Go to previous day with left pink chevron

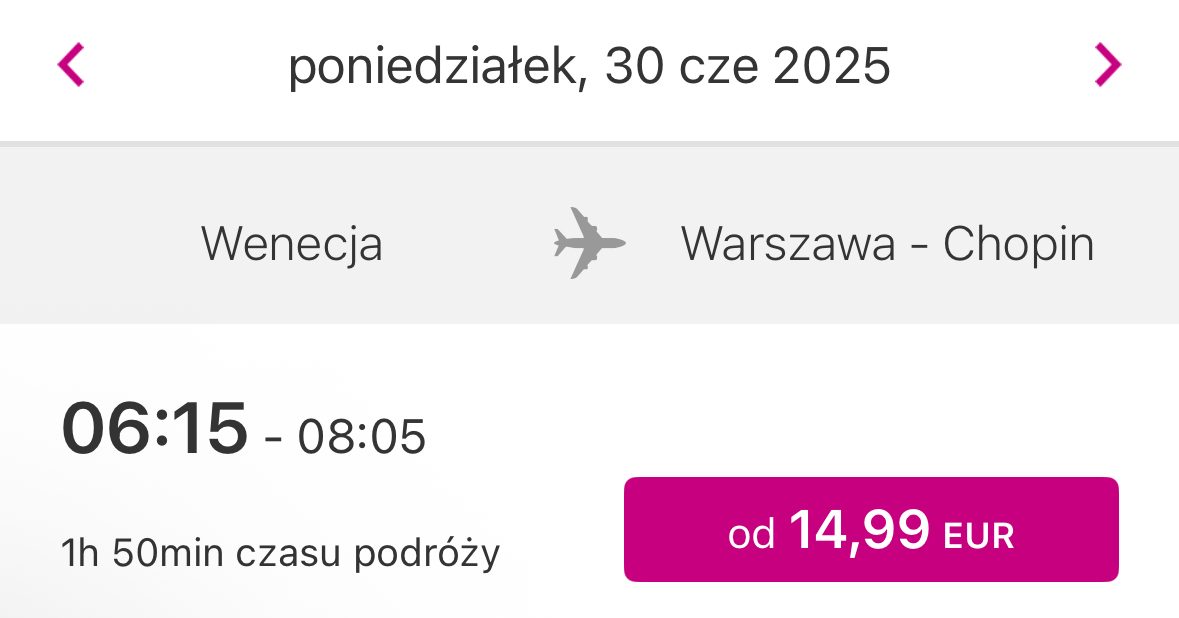71,65
